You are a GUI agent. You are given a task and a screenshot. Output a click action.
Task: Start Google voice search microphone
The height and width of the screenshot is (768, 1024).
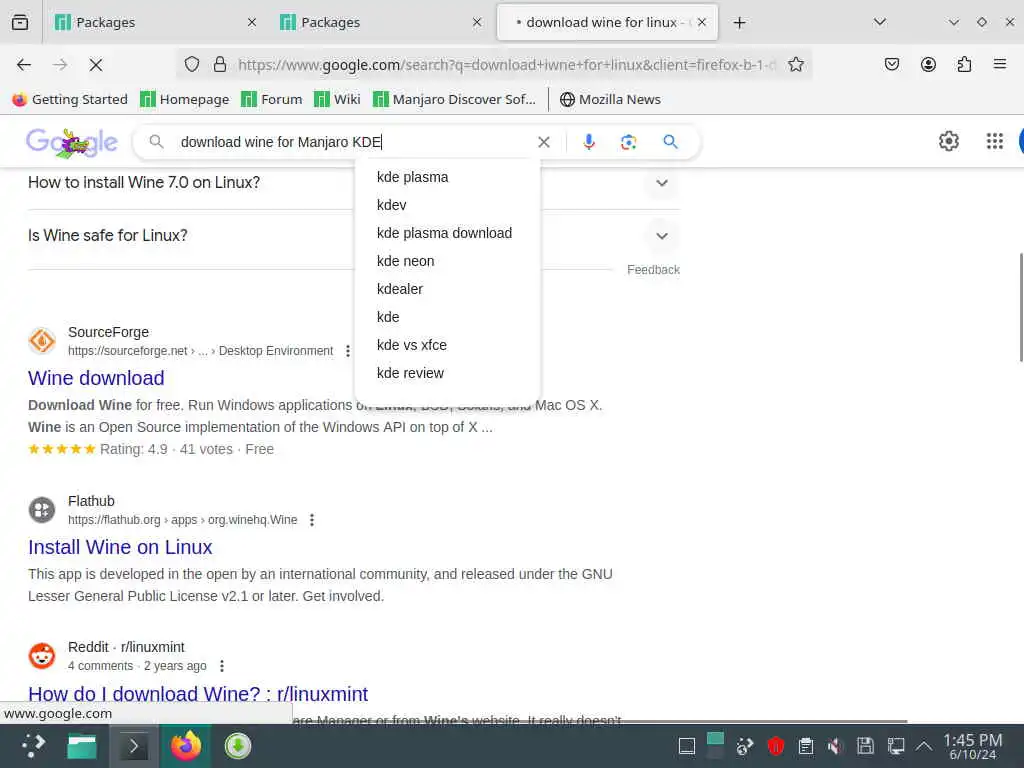[588, 142]
